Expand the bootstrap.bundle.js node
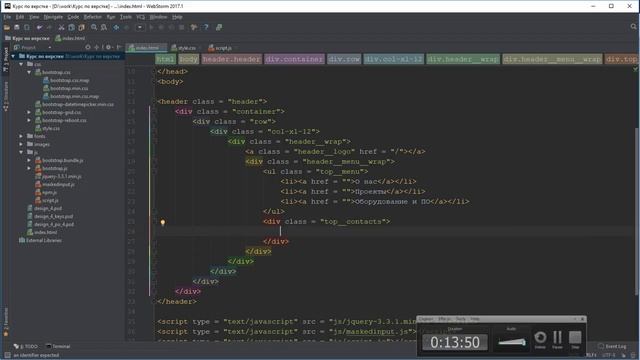640x360 pixels. click(x=29, y=160)
